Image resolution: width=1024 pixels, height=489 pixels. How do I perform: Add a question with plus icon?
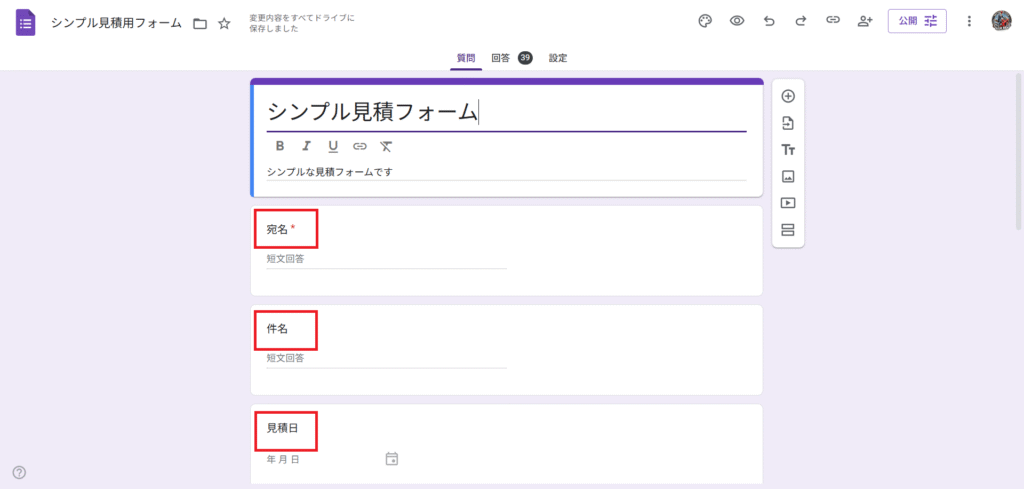[788, 97]
